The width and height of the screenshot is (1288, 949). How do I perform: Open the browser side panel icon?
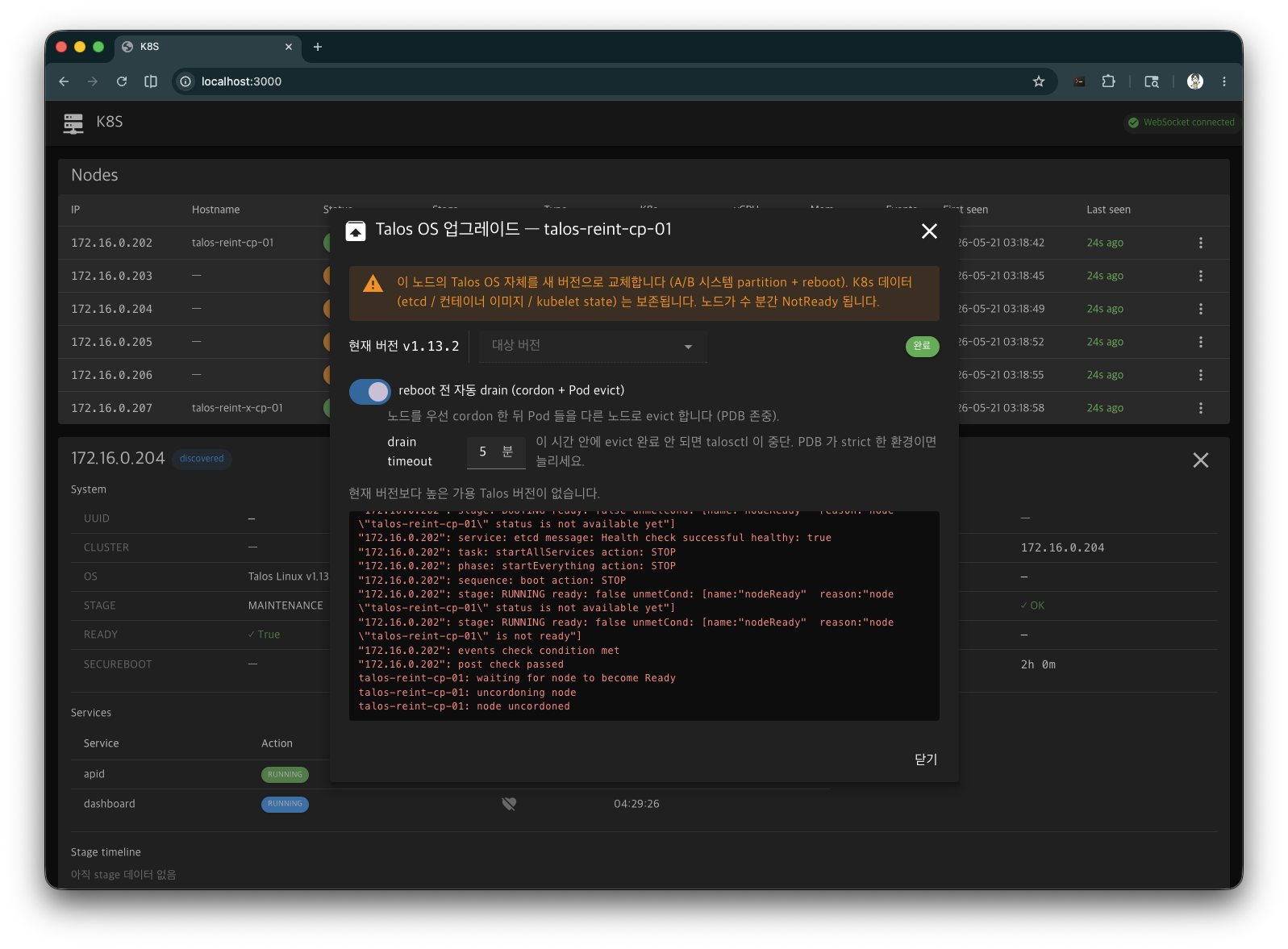pyautogui.click(x=151, y=81)
